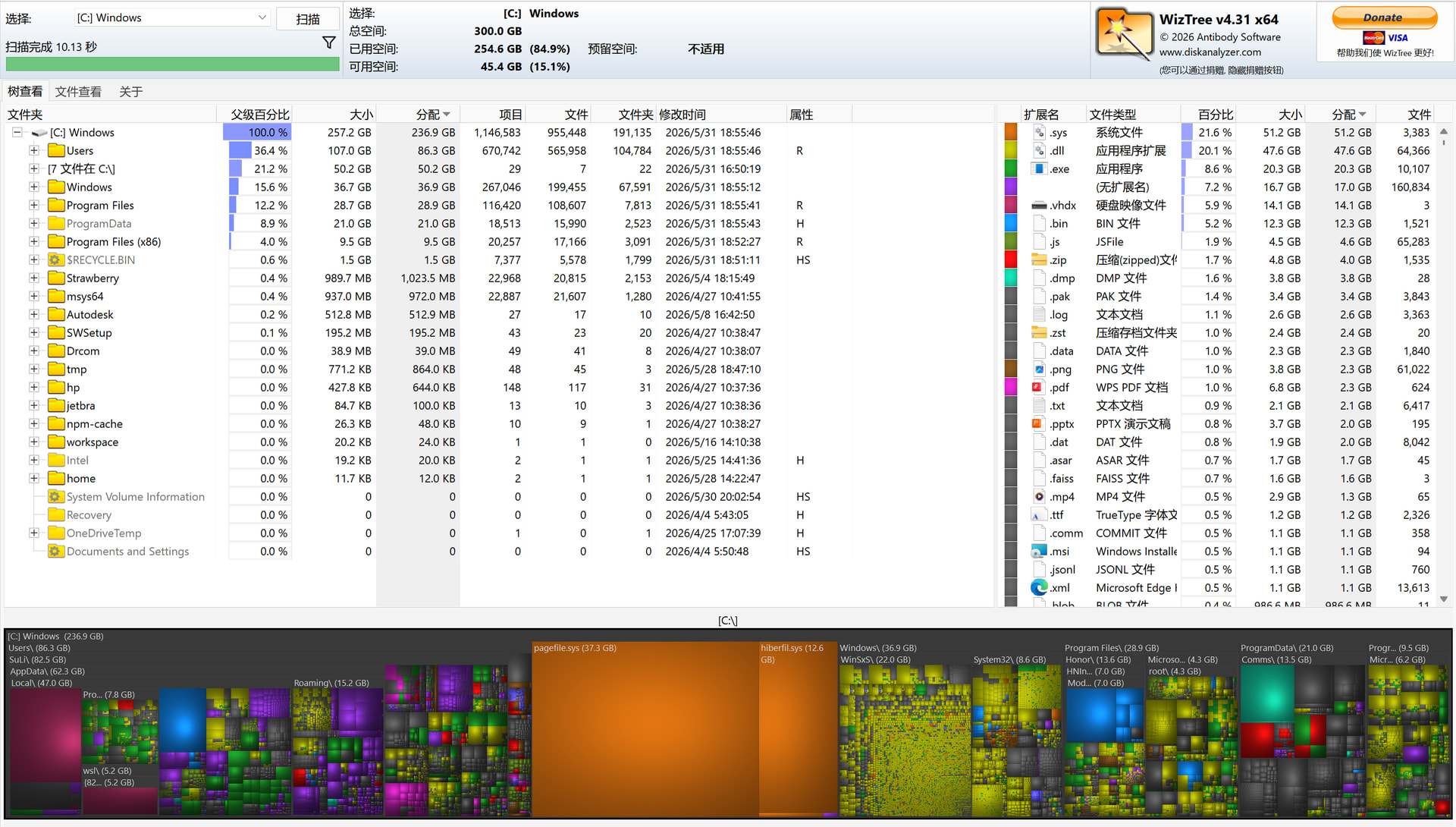Screen dimensions: 1456x827
Task: Switch to the 文件查看 tab
Action: pos(78,91)
